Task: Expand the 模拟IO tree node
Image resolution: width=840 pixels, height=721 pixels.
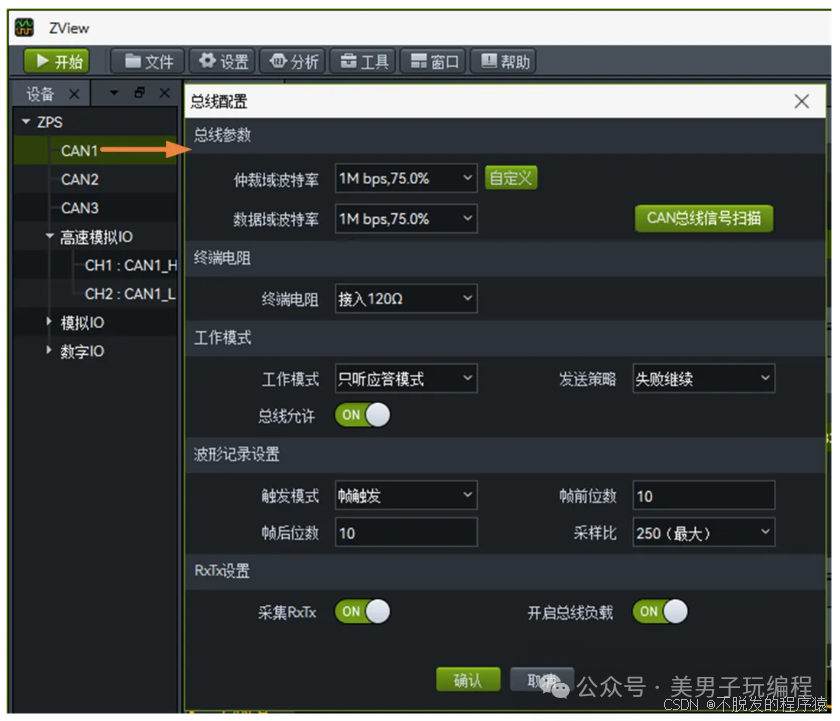Action: tap(49, 321)
